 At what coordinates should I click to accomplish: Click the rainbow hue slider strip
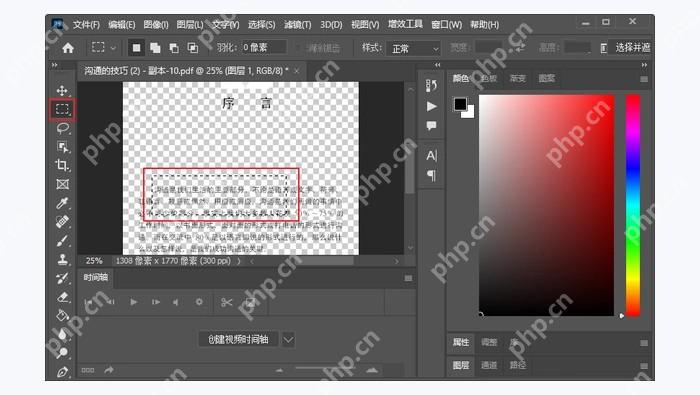coord(633,205)
